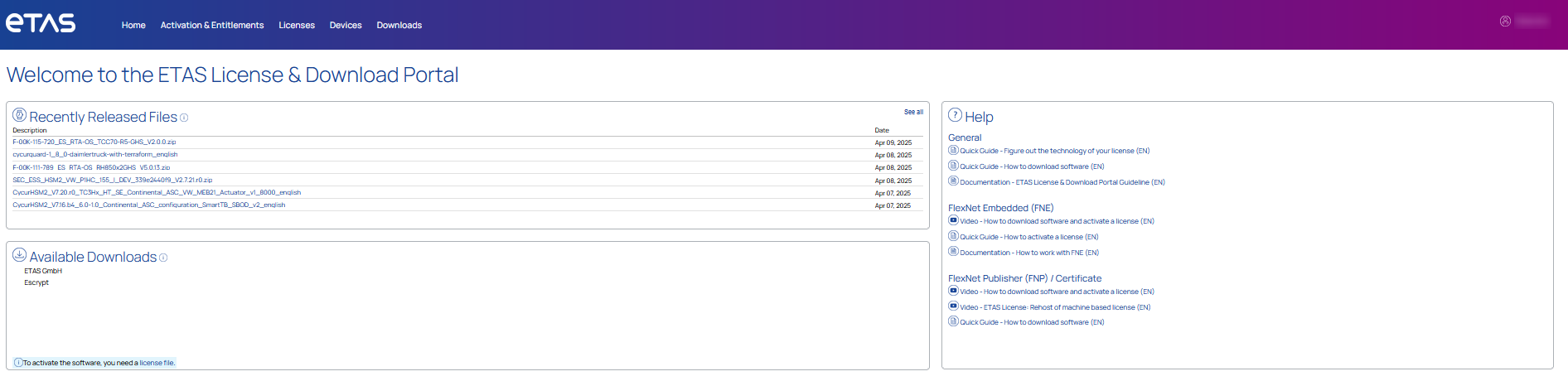Select ETAS GmbH under Available Downloads

tap(43, 271)
